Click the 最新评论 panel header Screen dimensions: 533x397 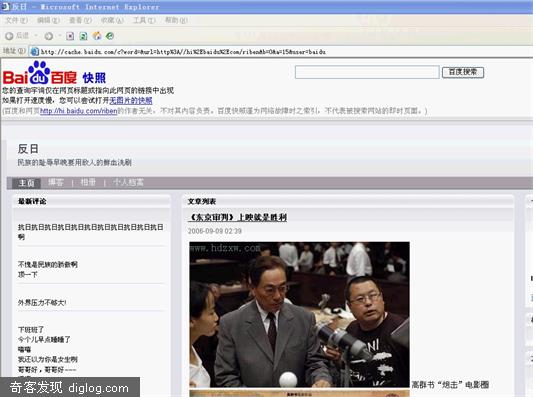pos(32,201)
